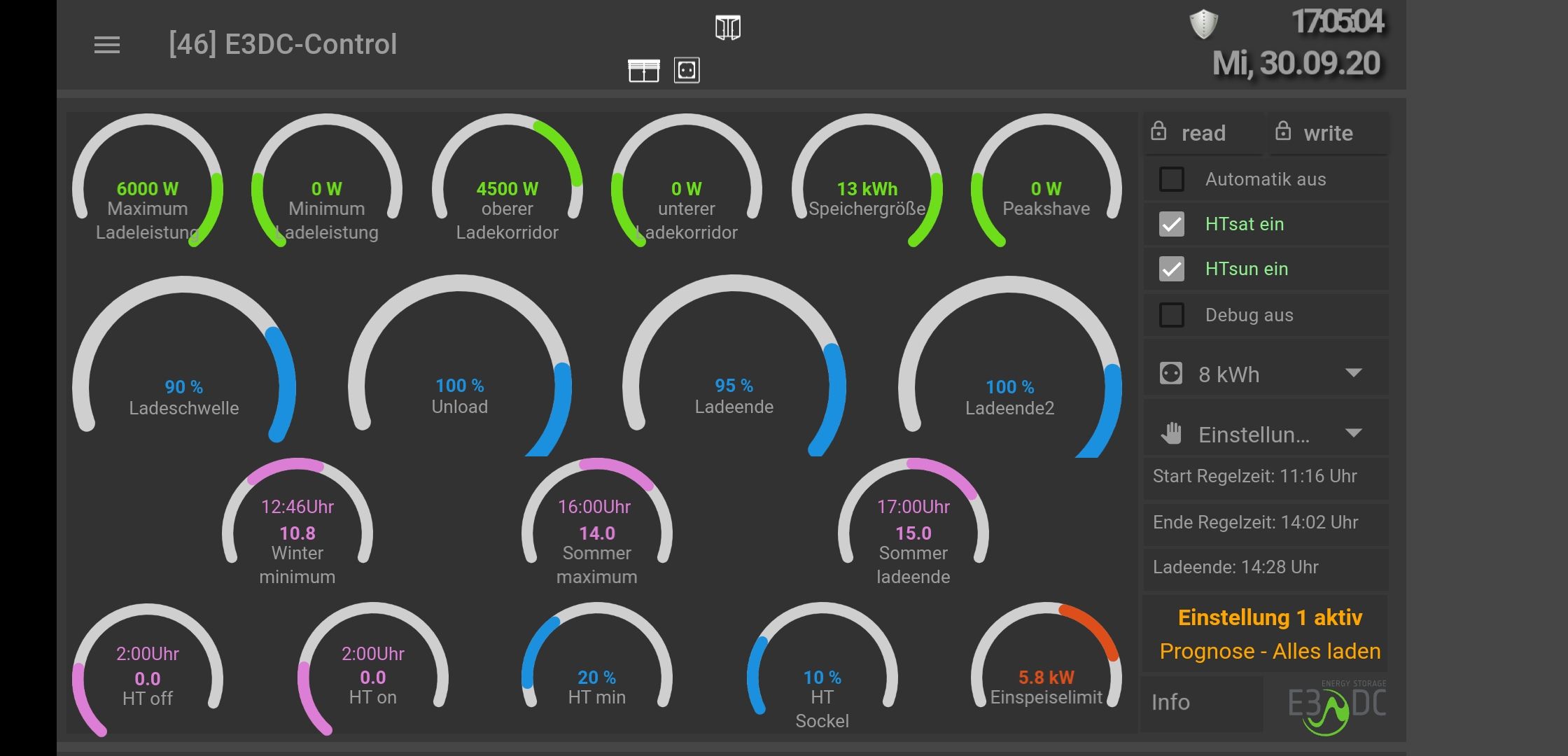Viewport: 1568px width, 756px height.
Task: Click the E3DC energy storage logo
Action: tap(1336, 706)
